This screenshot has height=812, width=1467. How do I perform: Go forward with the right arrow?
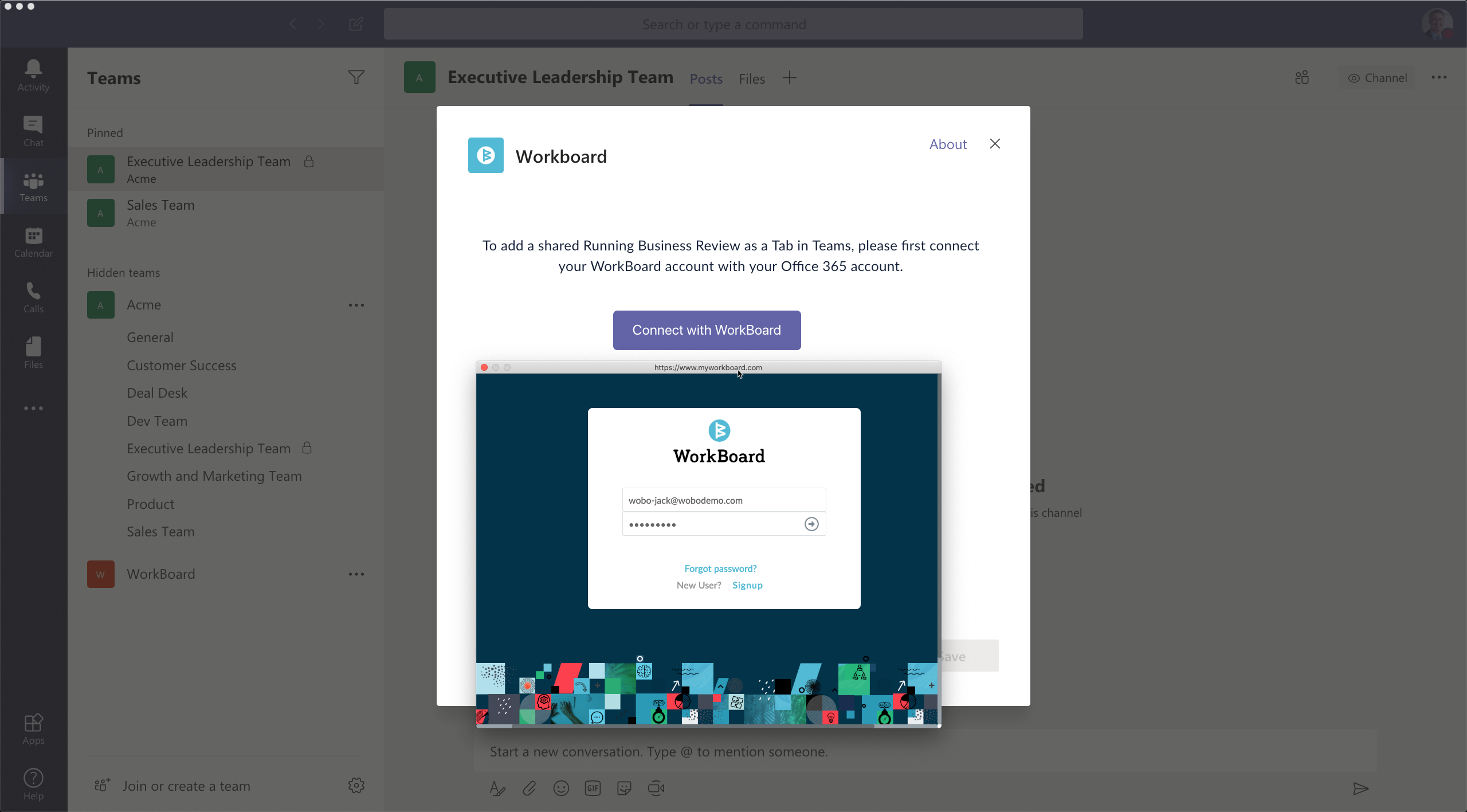pos(321,24)
